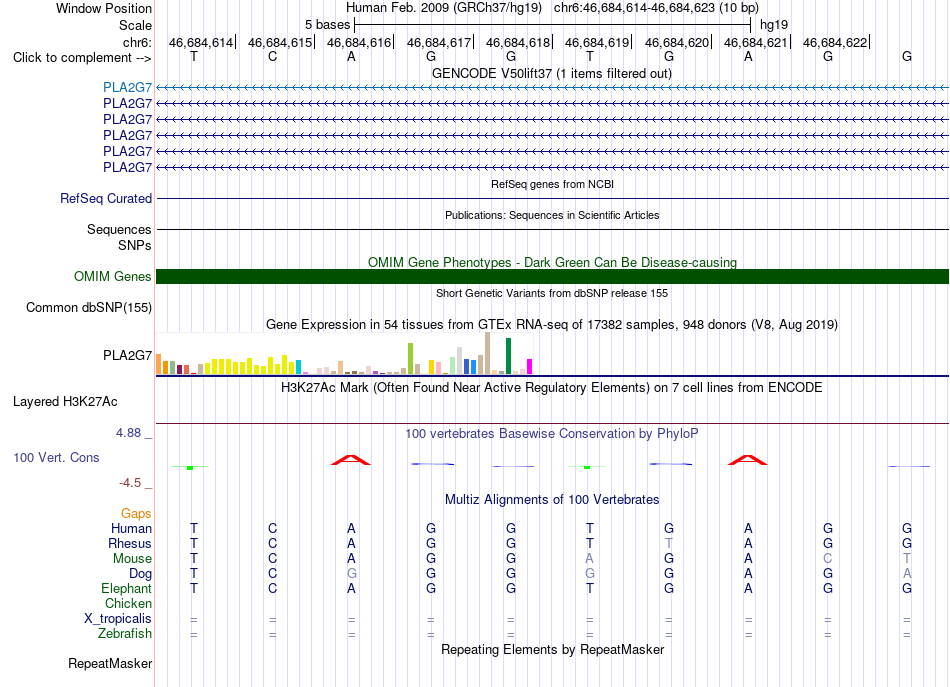950x687 pixels.
Task: Click red PhyloP peak under 46,684,616
Action: click(x=351, y=460)
